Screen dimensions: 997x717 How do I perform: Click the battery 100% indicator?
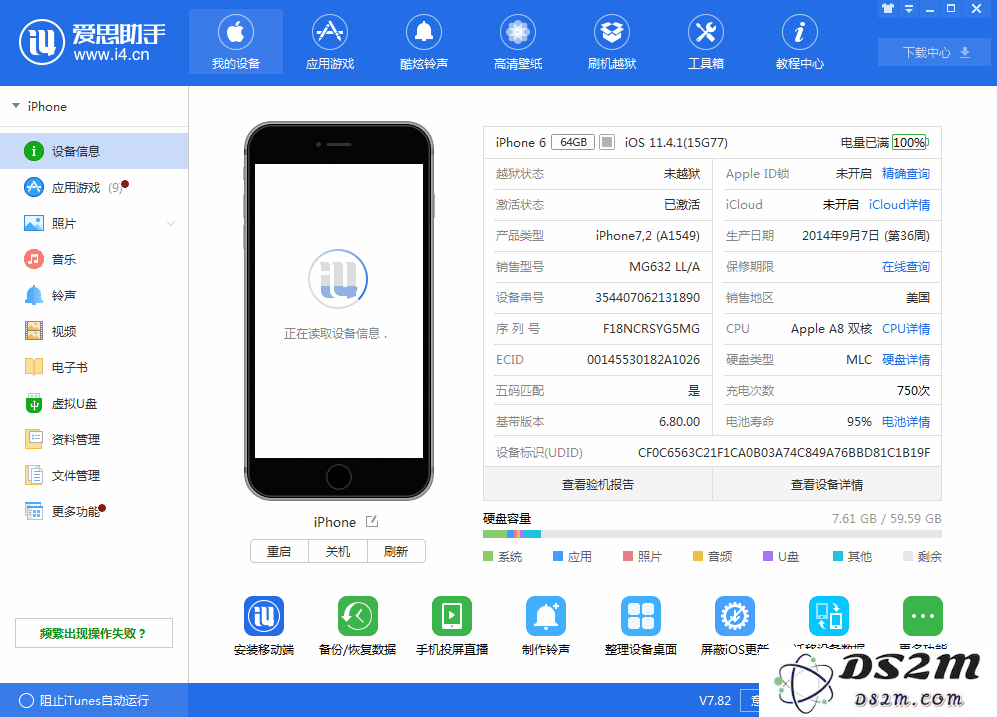pyautogui.click(x=910, y=142)
